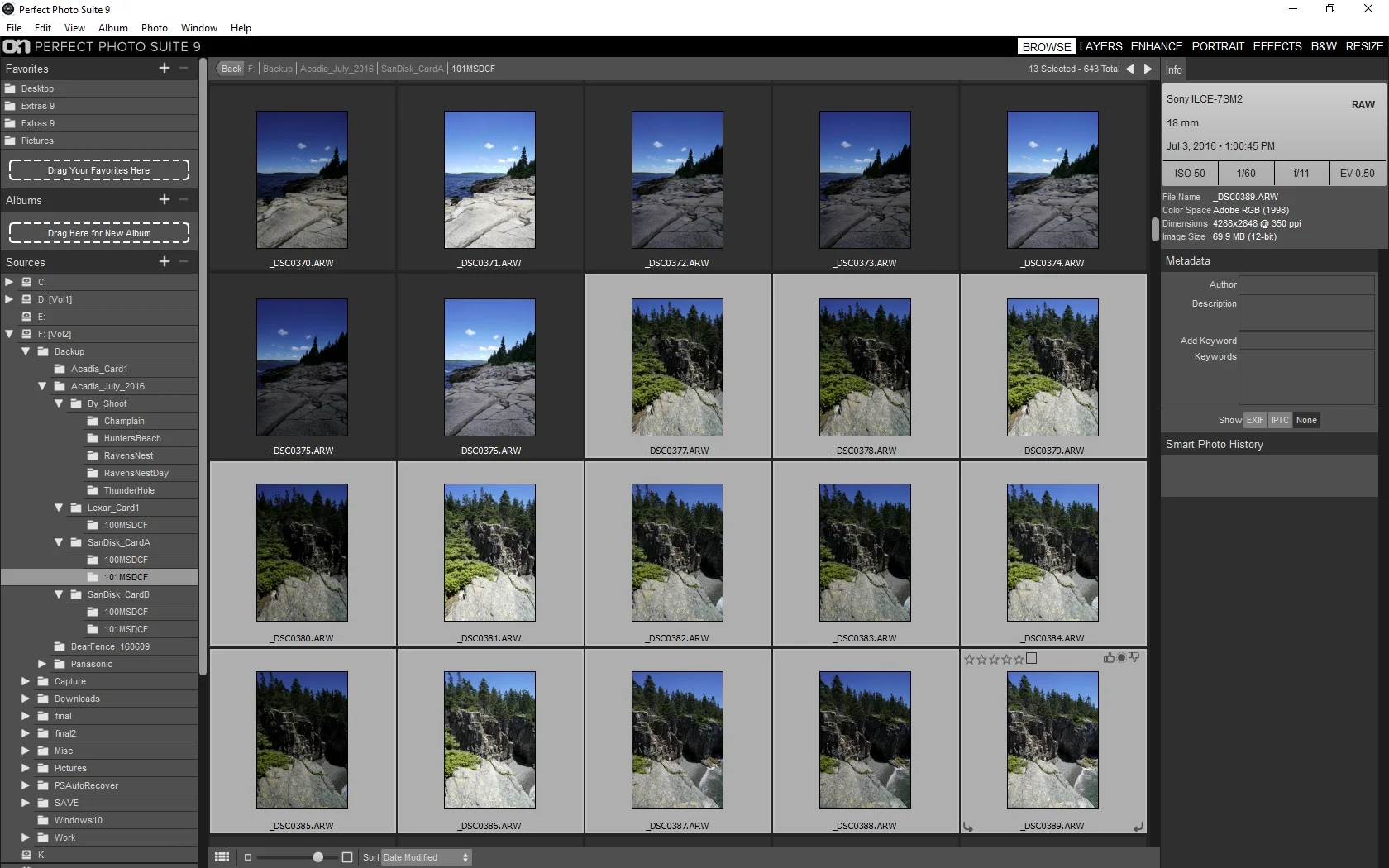
Task: Collapse the Lexar_Card1 folder
Action: pyautogui.click(x=59, y=508)
